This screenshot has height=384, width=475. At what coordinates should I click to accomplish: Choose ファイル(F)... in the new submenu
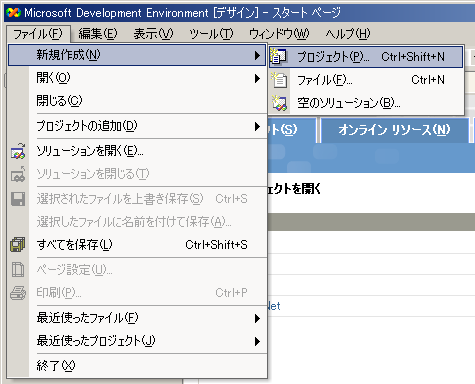(366, 80)
